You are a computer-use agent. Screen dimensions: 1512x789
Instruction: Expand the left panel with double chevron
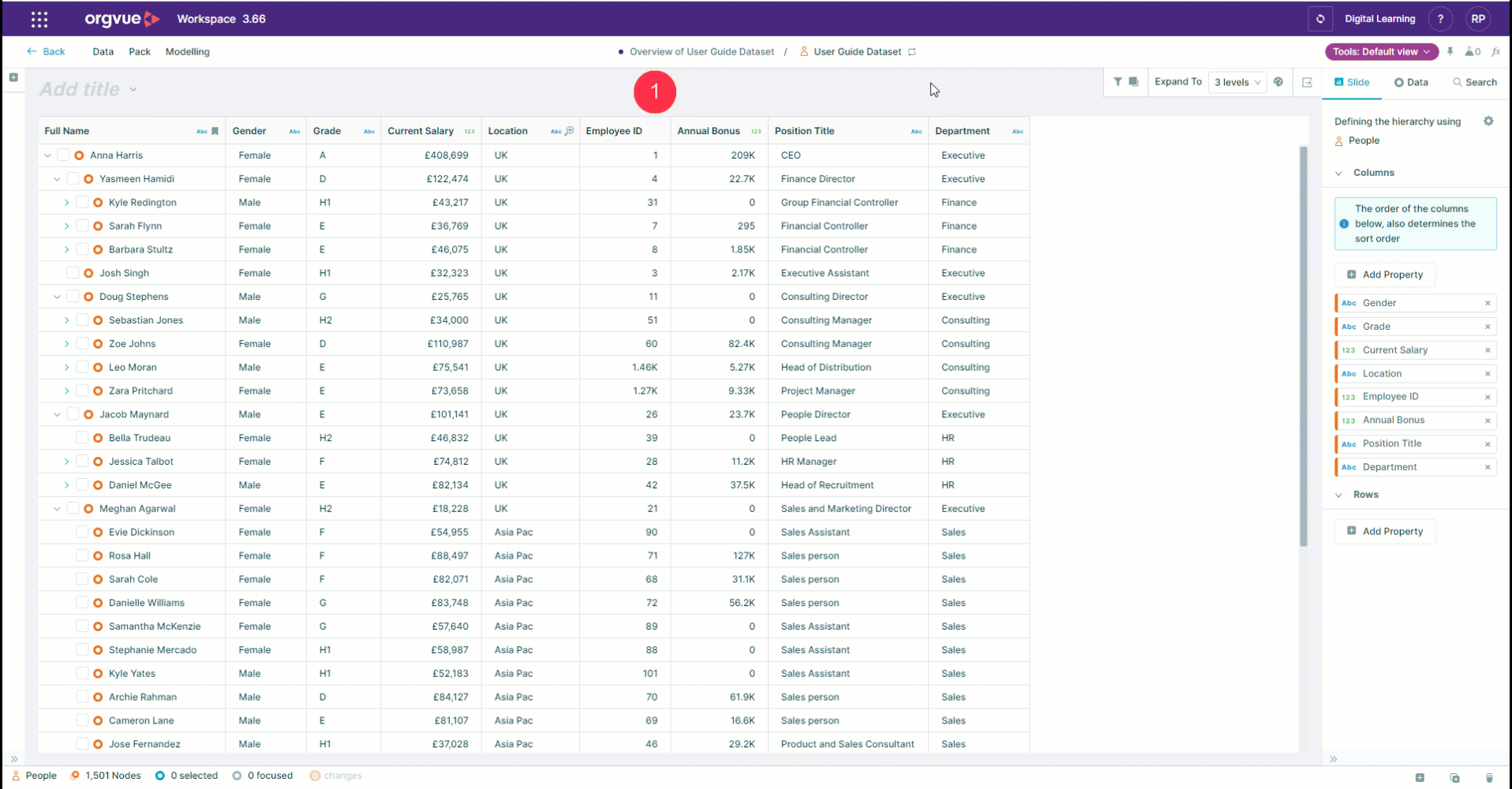(13, 759)
